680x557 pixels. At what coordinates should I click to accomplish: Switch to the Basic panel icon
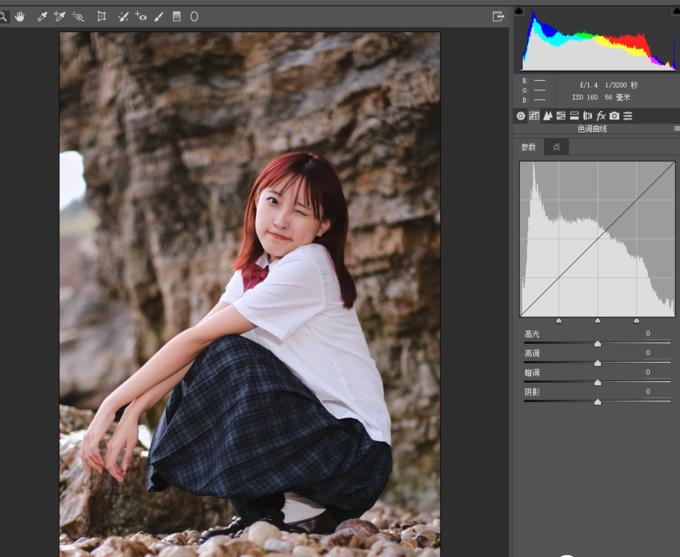521,116
